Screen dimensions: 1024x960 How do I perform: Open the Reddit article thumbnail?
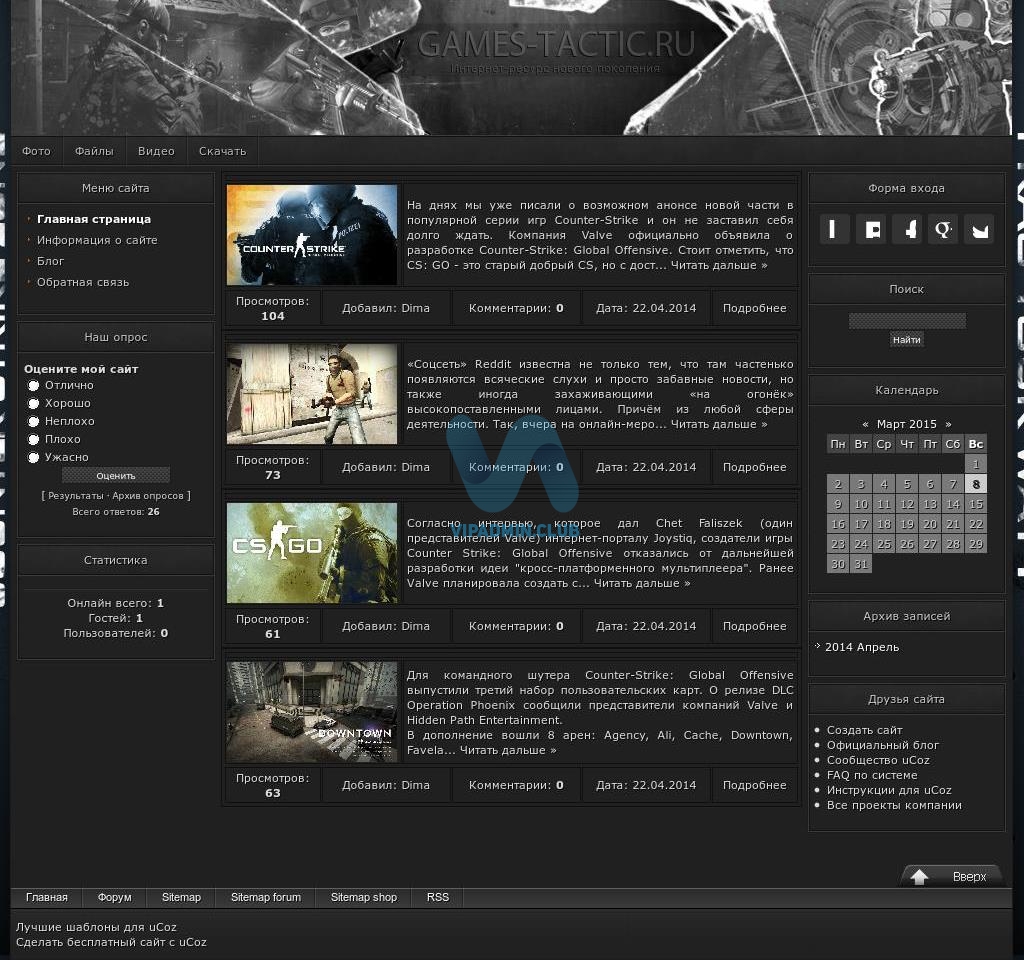coord(312,394)
